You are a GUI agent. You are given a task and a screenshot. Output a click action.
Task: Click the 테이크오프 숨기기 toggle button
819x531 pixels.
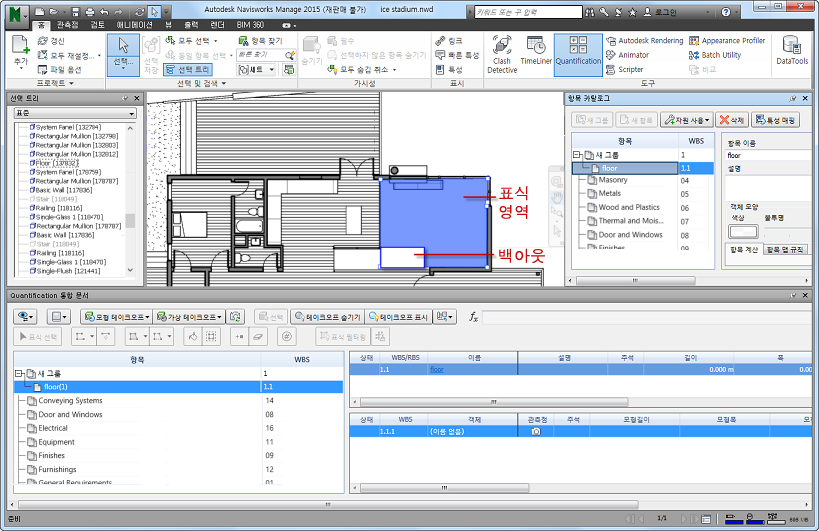click(x=326, y=317)
